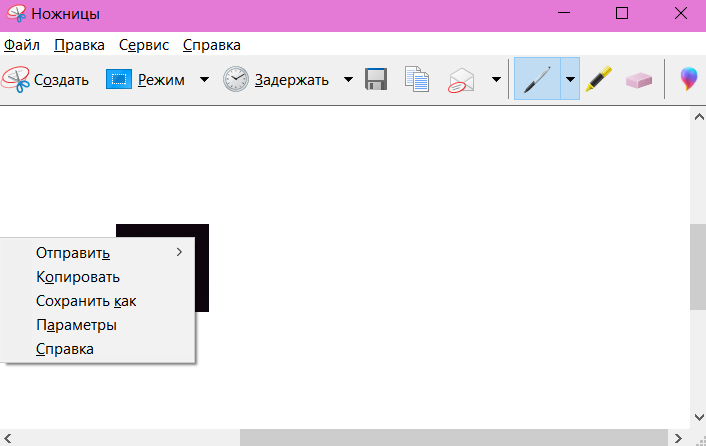This screenshot has width=706, height=446.
Task: Click the Режим button label
Action: pos(161,80)
